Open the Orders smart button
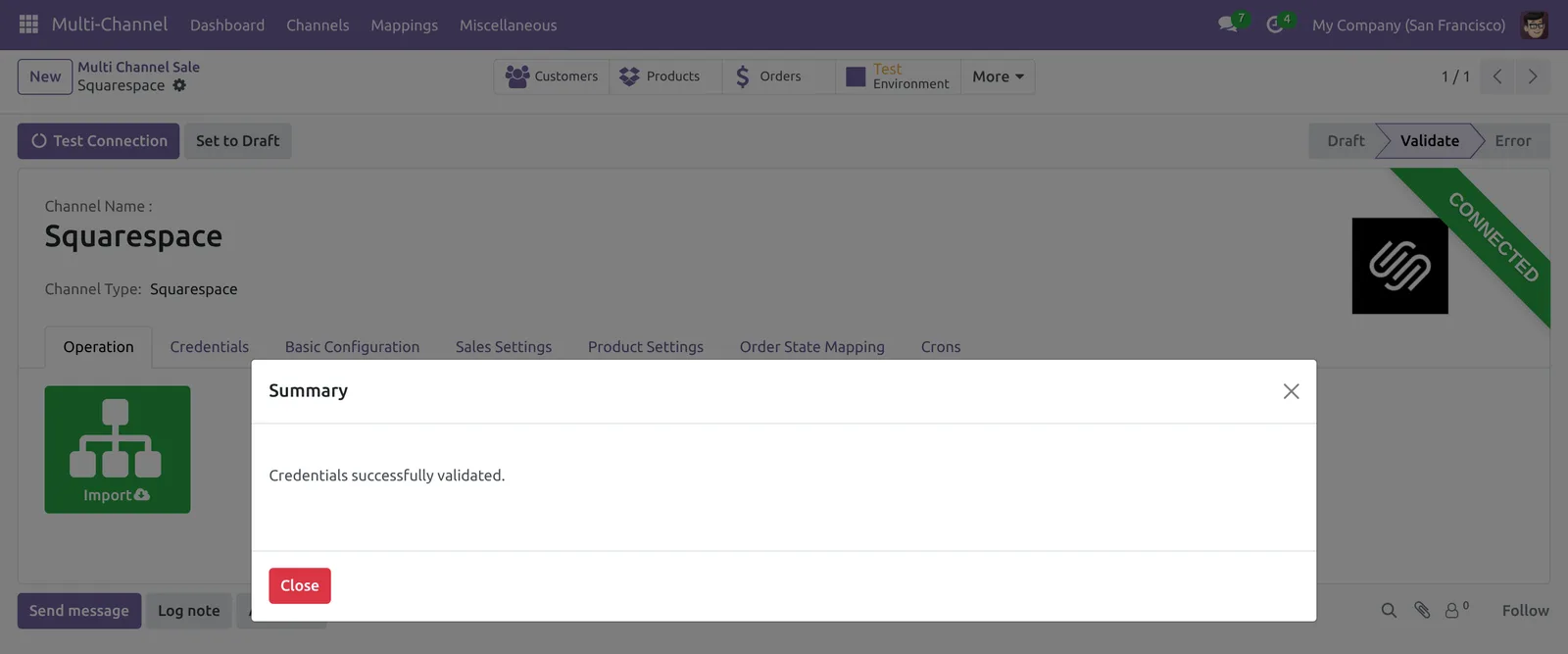This screenshot has height=654, width=1568. pyautogui.click(x=779, y=76)
